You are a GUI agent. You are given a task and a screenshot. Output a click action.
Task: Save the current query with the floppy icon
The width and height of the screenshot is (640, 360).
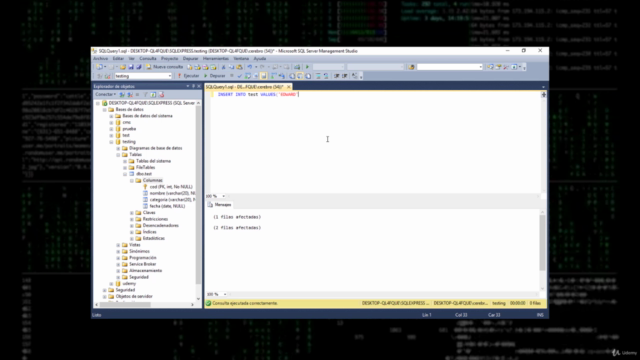(x=131, y=67)
